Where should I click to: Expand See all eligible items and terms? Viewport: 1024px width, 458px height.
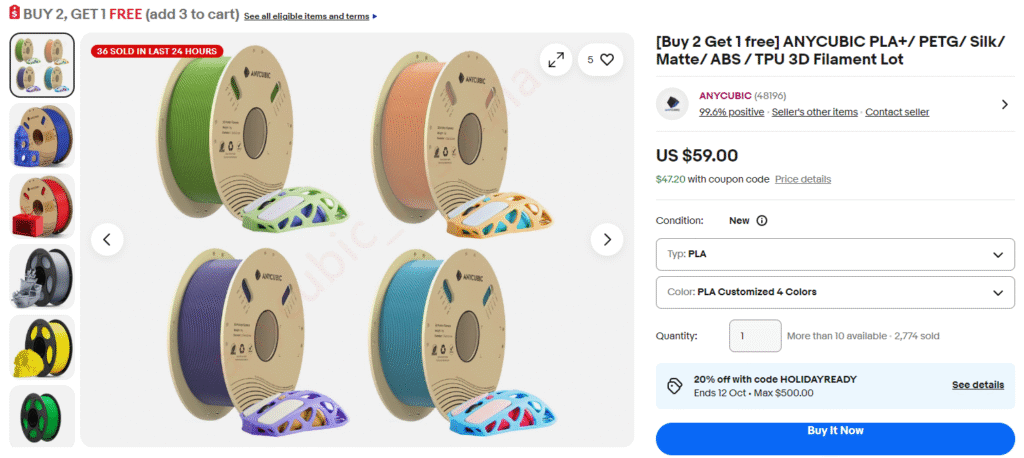click(311, 17)
